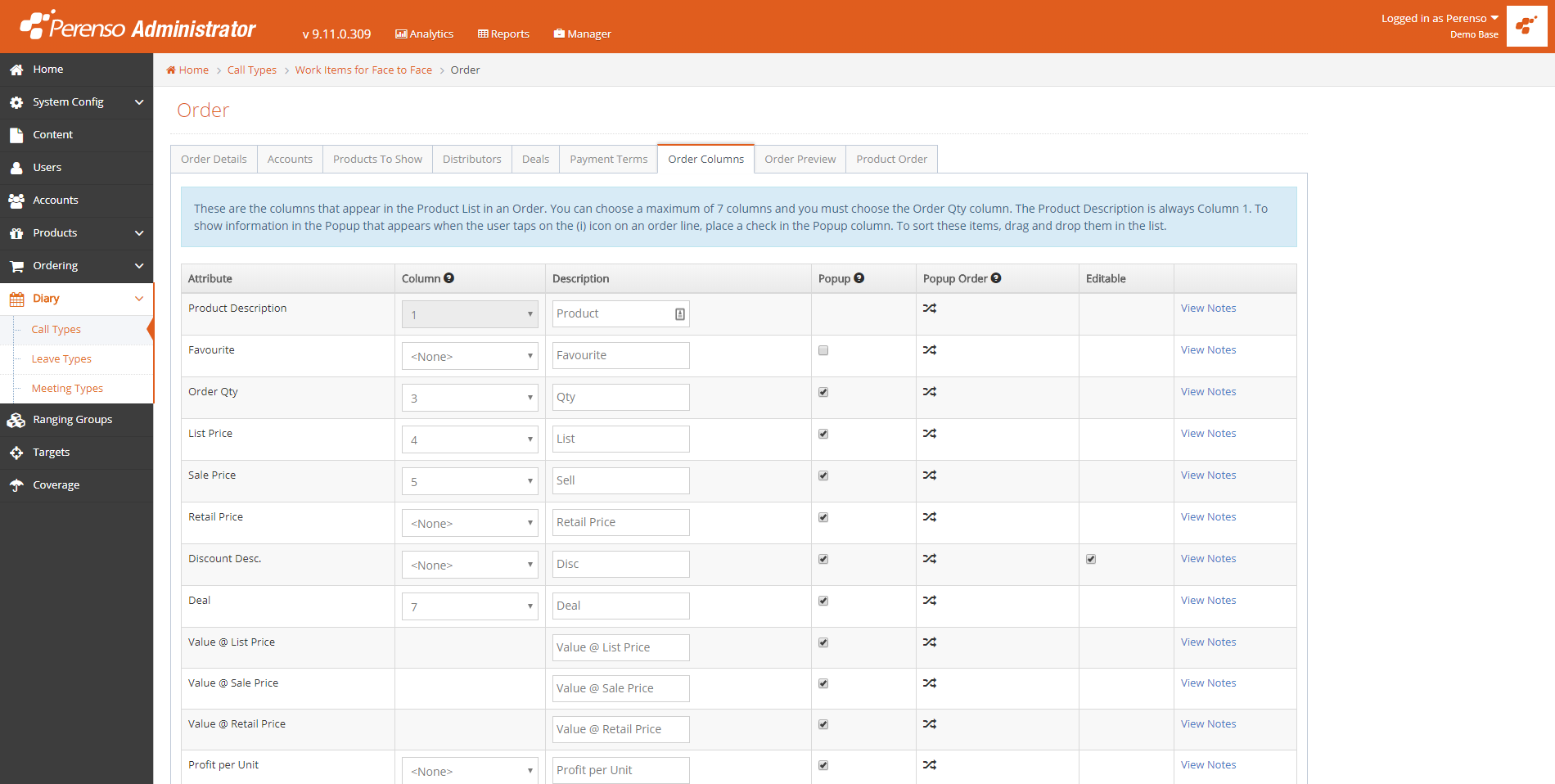Click the Ordering cart icon
This screenshot has width=1555, height=784.
16,266
